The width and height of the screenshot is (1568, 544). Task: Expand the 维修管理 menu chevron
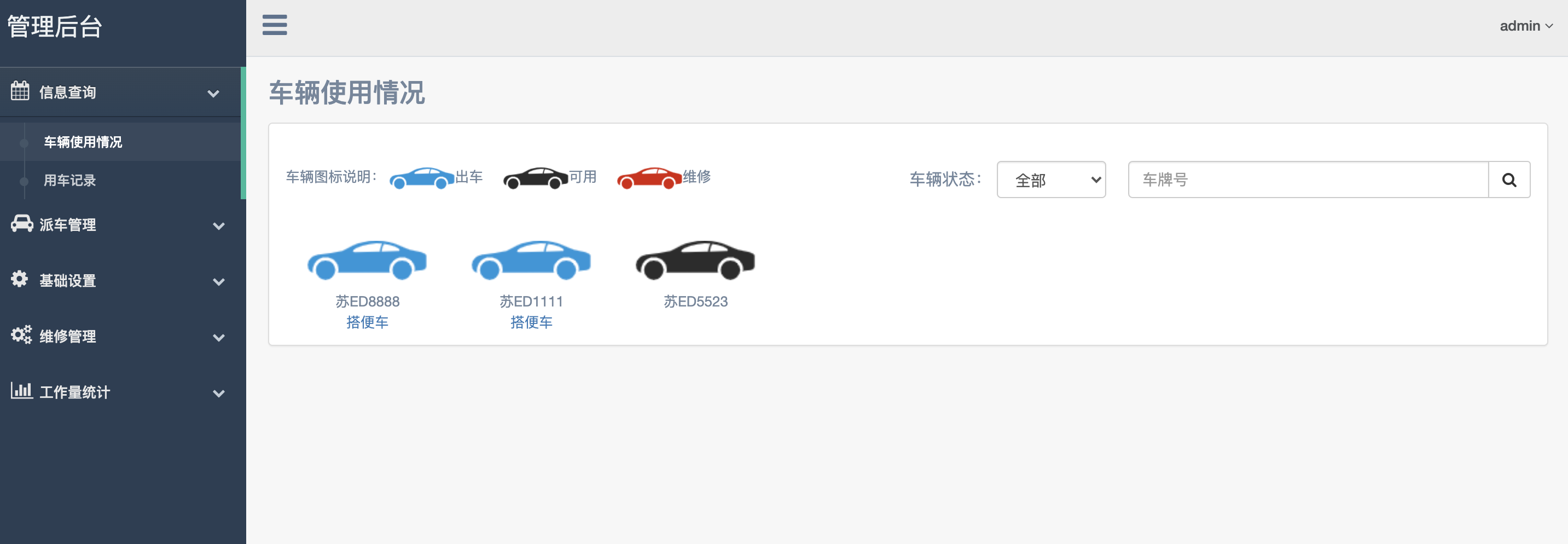coord(218,338)
